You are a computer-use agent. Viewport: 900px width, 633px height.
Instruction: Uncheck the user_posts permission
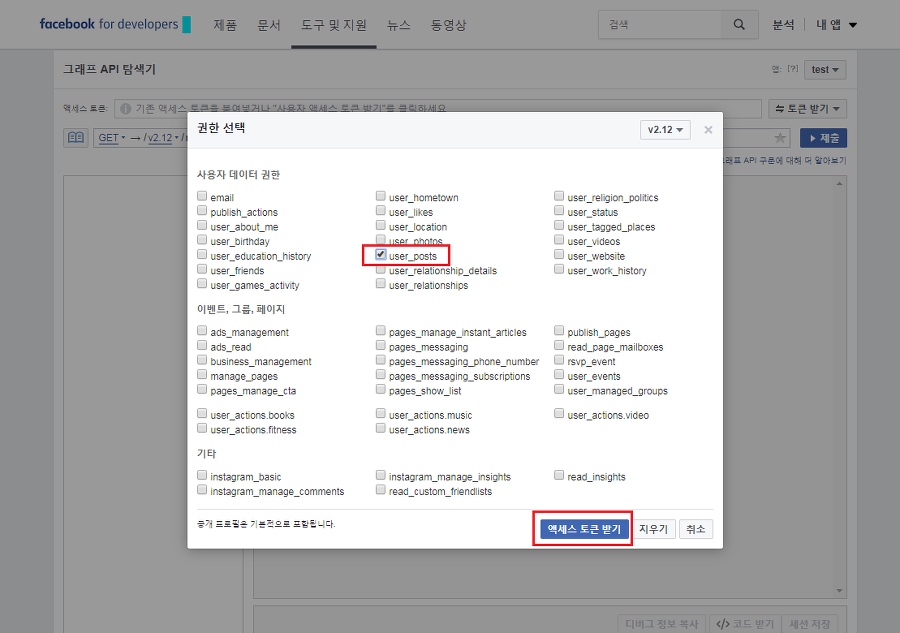(381, 254)
